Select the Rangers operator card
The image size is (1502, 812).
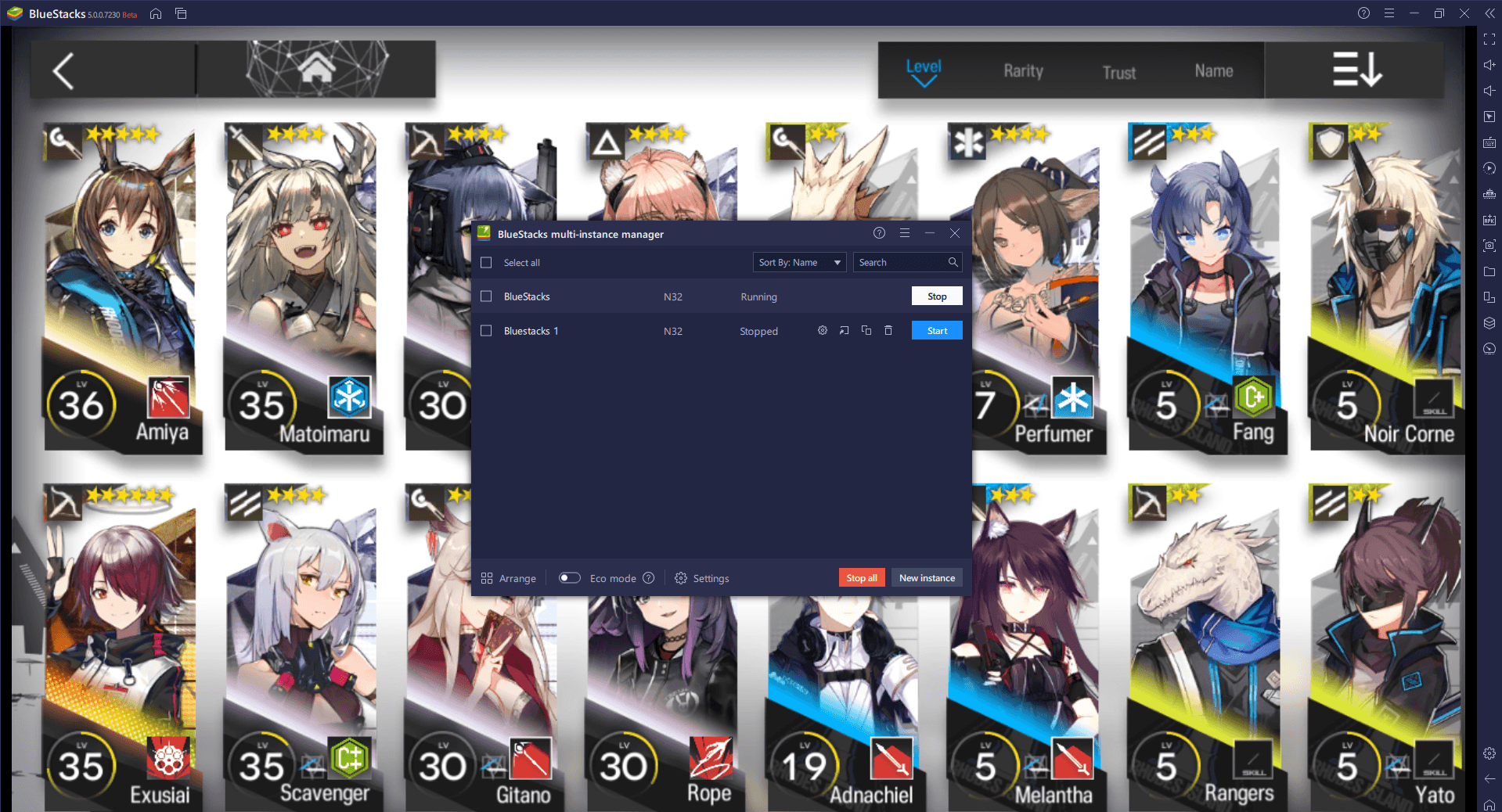[1207, 647]
